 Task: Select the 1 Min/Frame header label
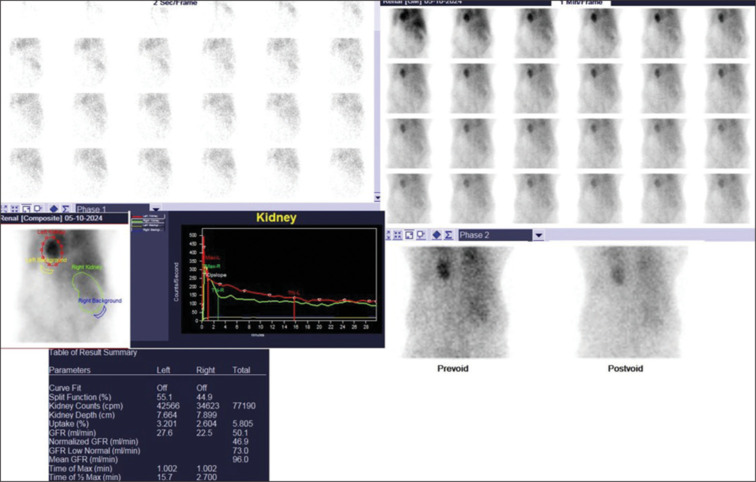coord(583,3)
